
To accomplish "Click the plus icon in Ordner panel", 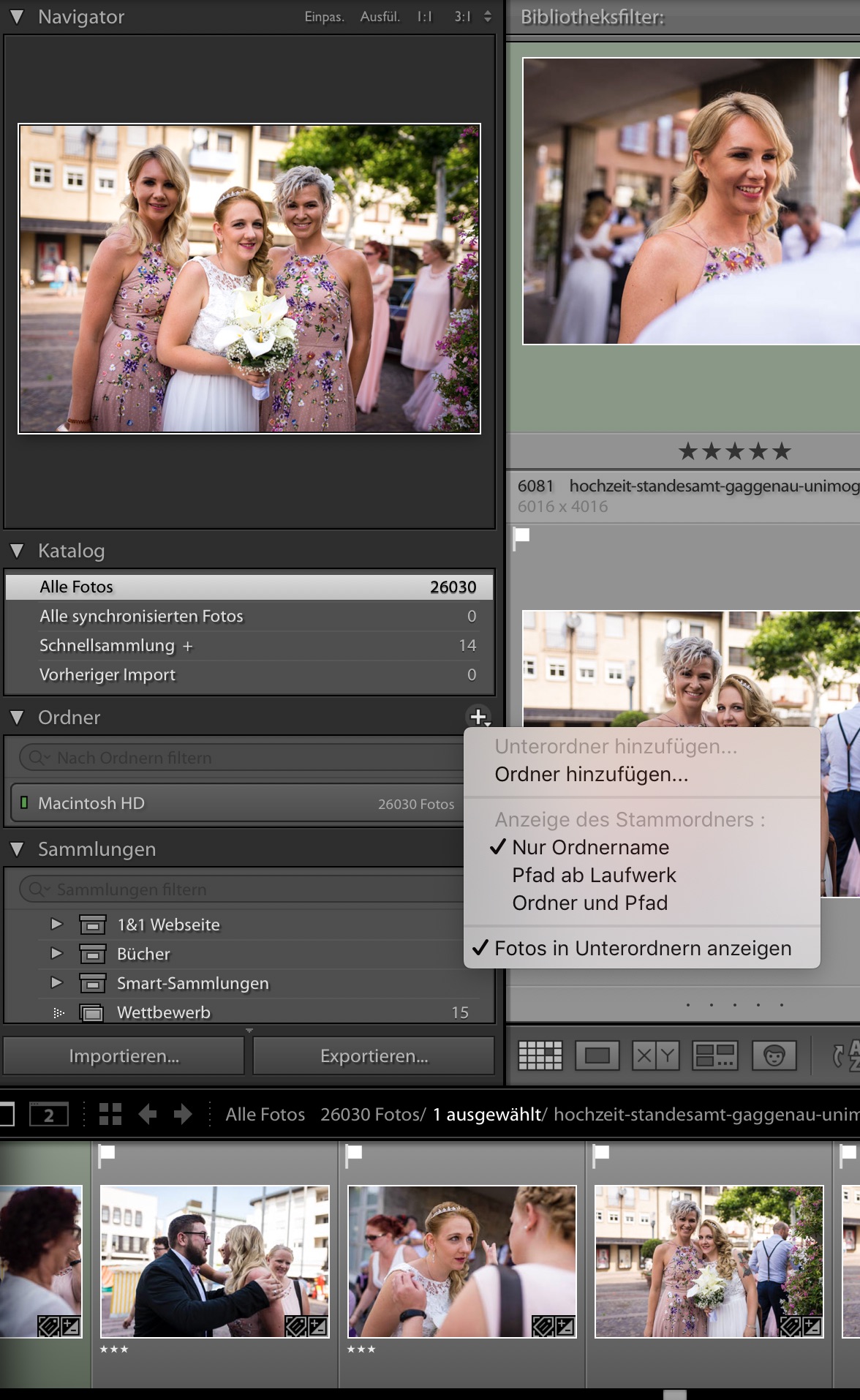I will tap(478, 717).
